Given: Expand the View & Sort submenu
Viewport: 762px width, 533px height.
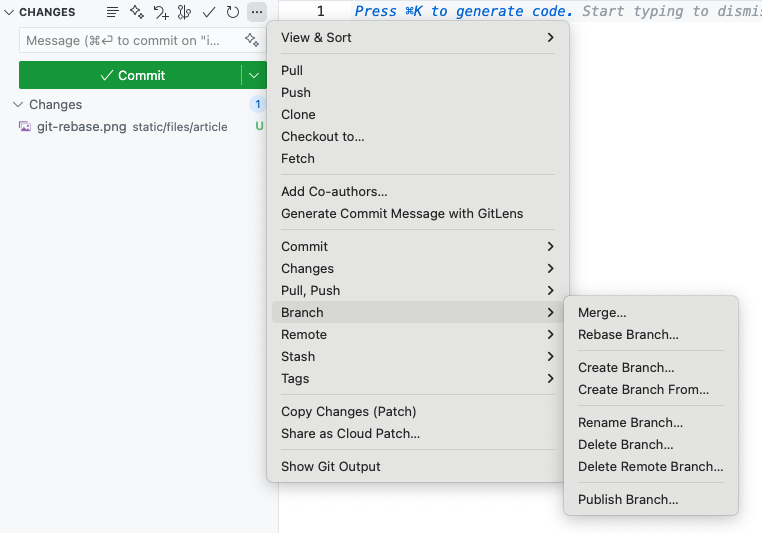Looking at the screenshot, I should pos(418,37).
